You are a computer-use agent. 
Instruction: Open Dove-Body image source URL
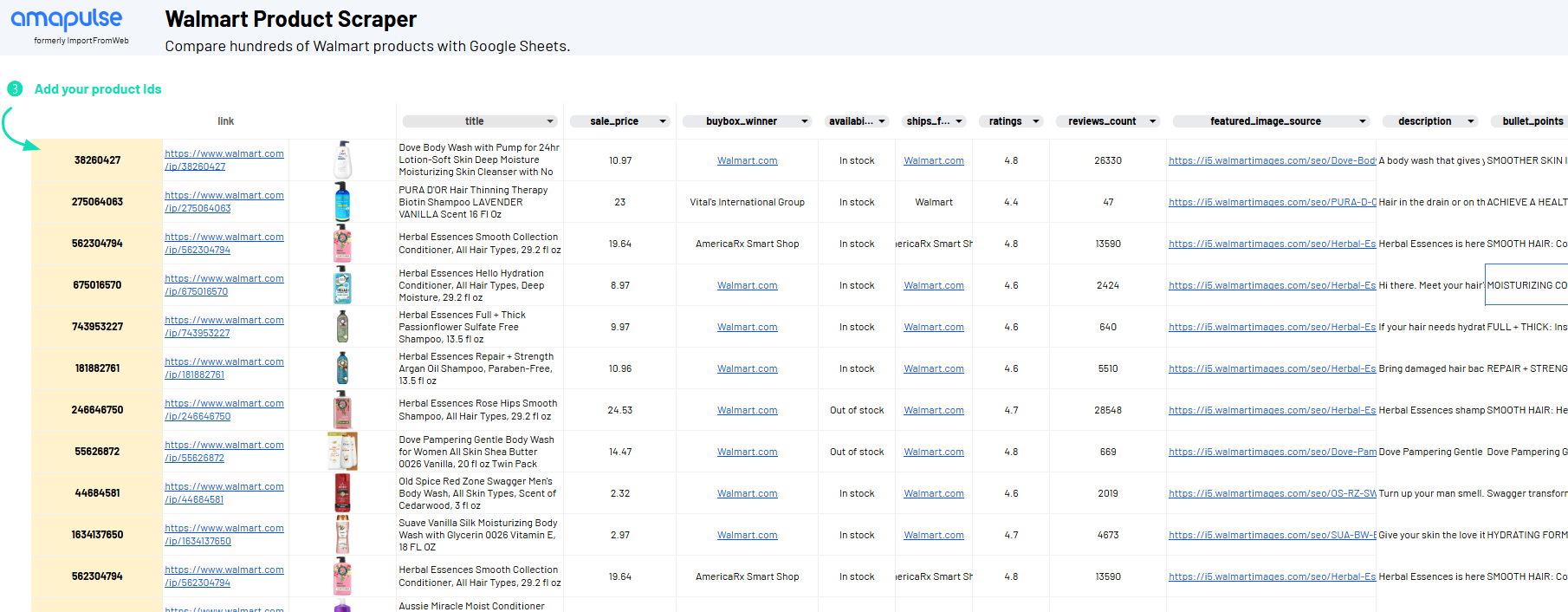pyautogui.click(x=1272, y=160)
